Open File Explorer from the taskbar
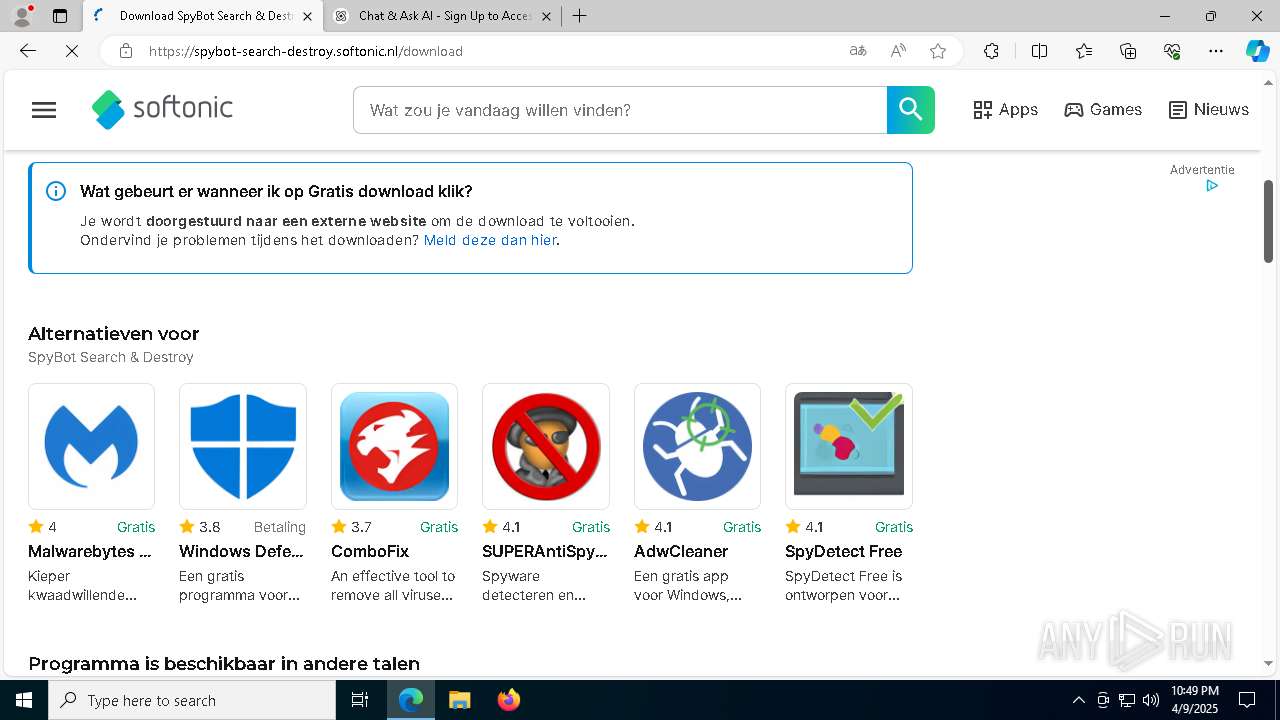Screen dimensions: 1280x720 (x=459, y=700)
